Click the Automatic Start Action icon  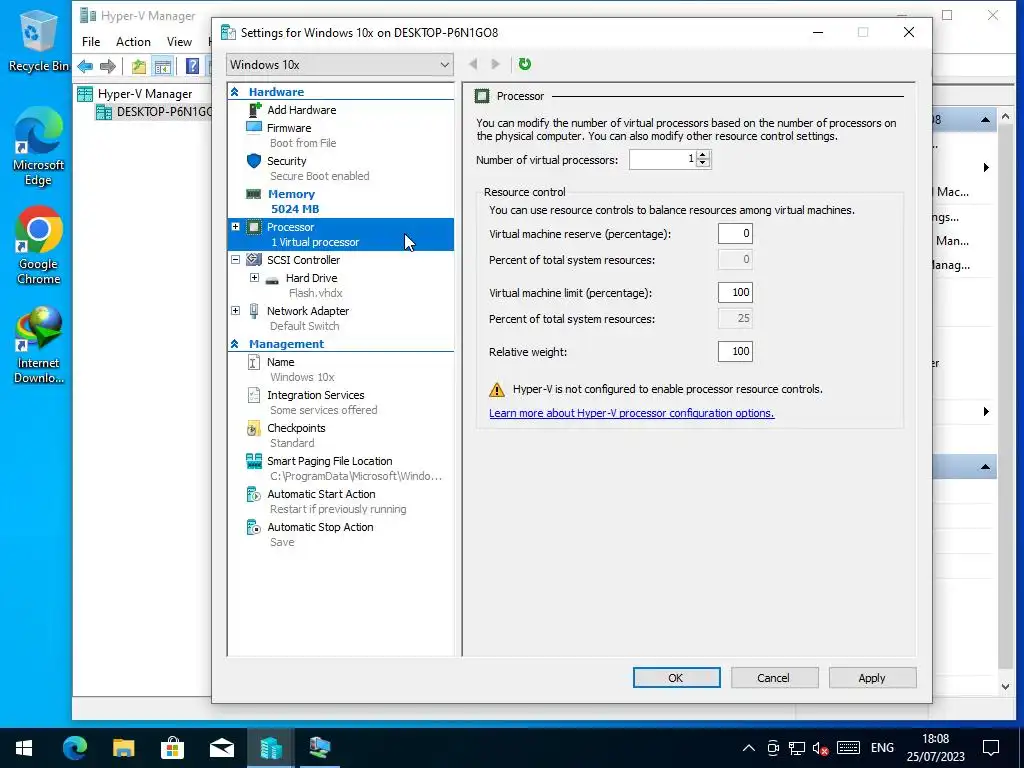point(253,494)
